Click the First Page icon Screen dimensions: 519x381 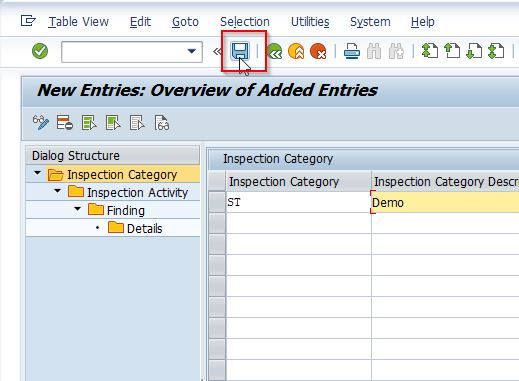click(430, 51)
